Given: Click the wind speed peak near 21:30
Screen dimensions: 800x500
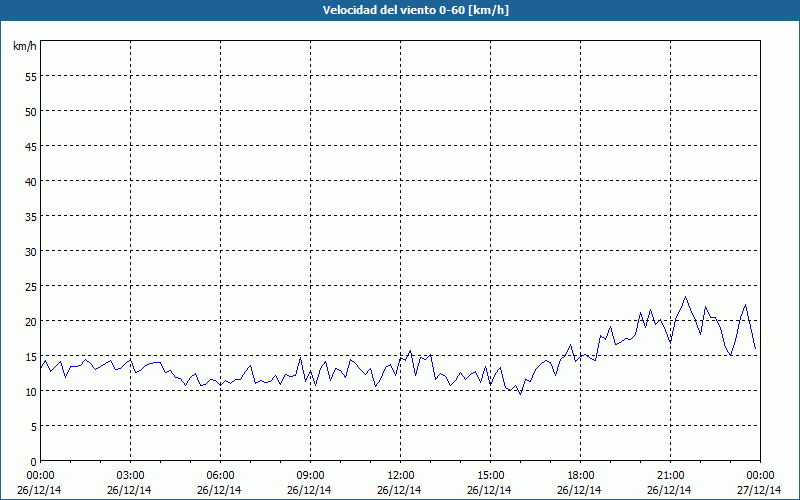Looking at the screenshot, I should (685, 296).
